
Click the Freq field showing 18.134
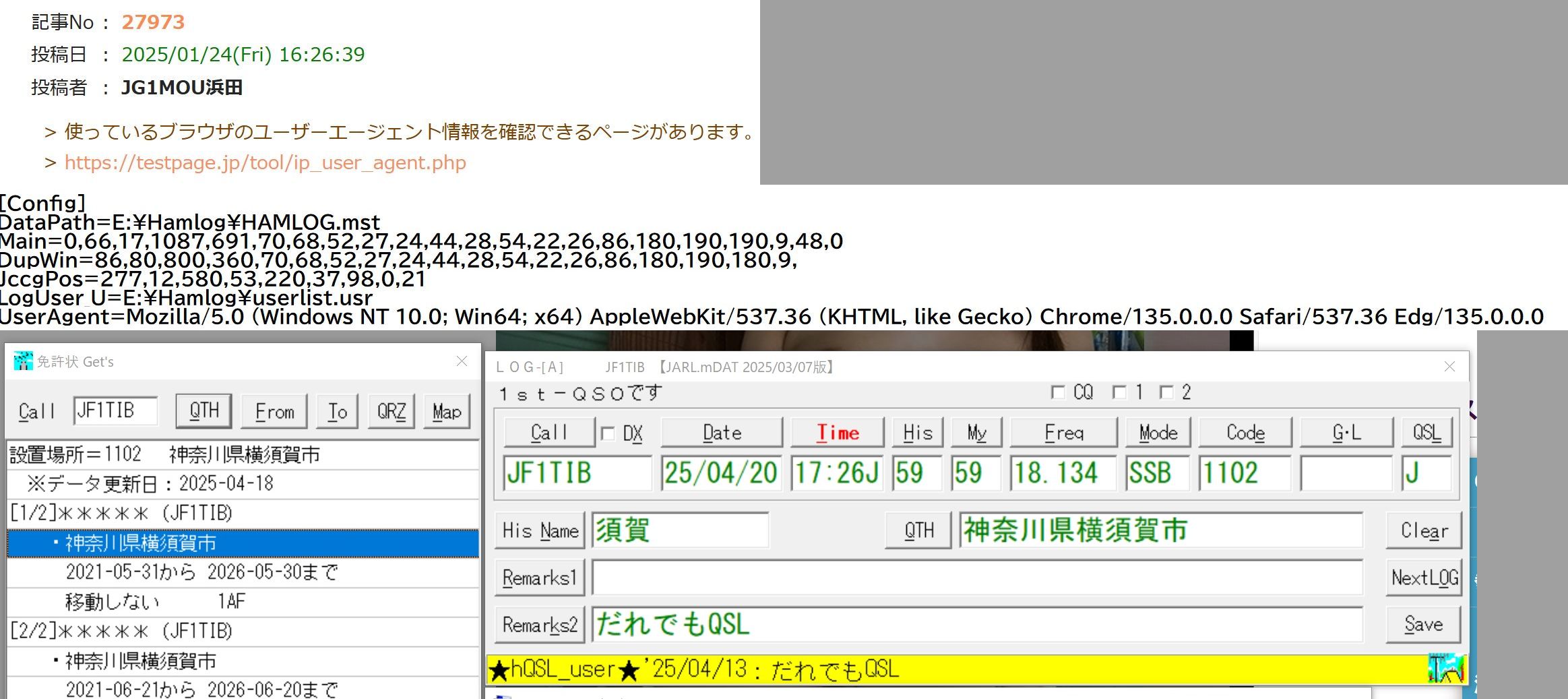click(1063, 473)
